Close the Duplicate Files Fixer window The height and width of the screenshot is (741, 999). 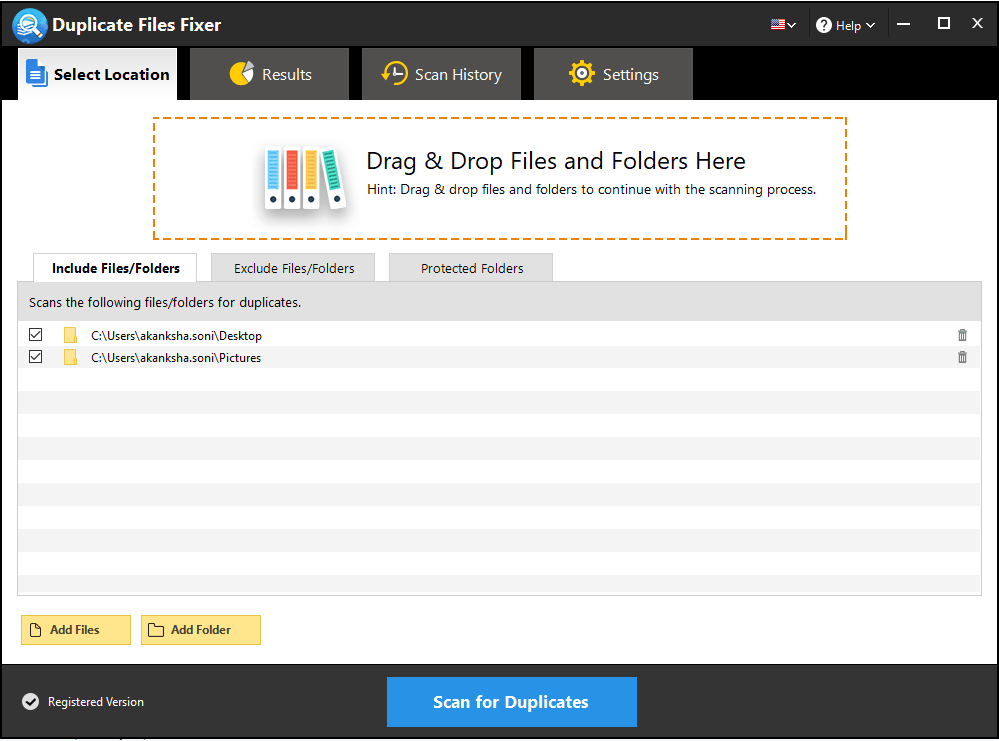(x=977, y=24)
